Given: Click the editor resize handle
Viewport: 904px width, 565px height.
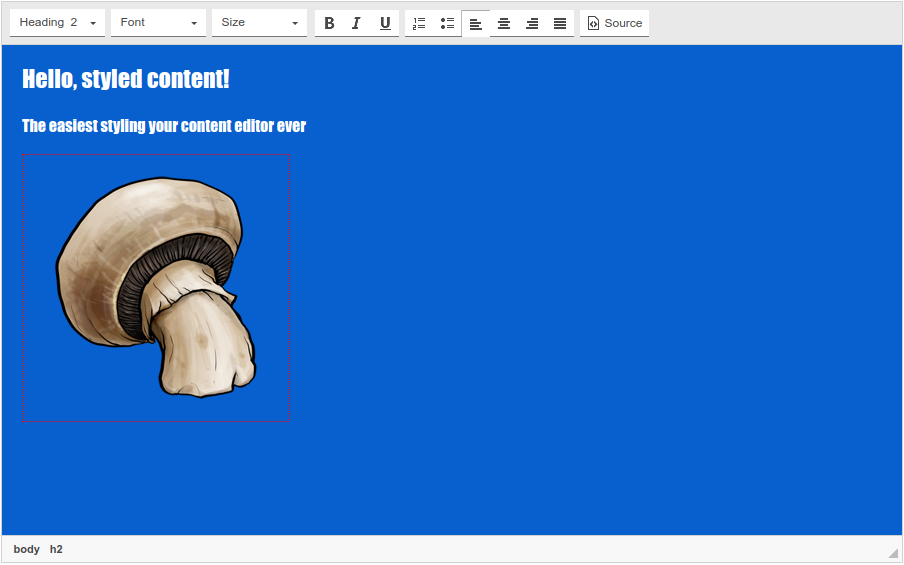Looking at the screenshot, I should 892,552.
